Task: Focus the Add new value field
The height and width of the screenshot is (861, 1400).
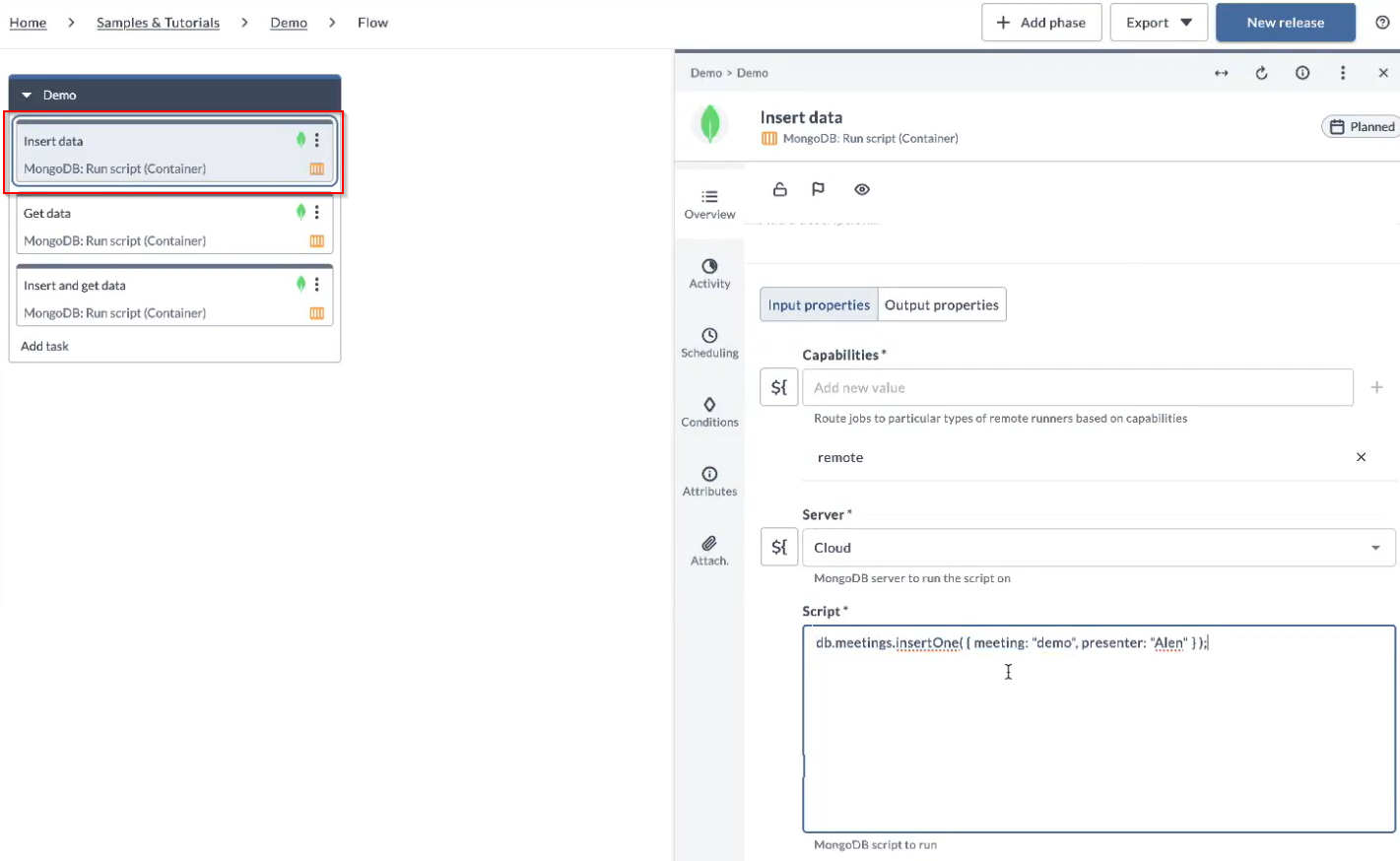Action: [x=1077, y=387]
